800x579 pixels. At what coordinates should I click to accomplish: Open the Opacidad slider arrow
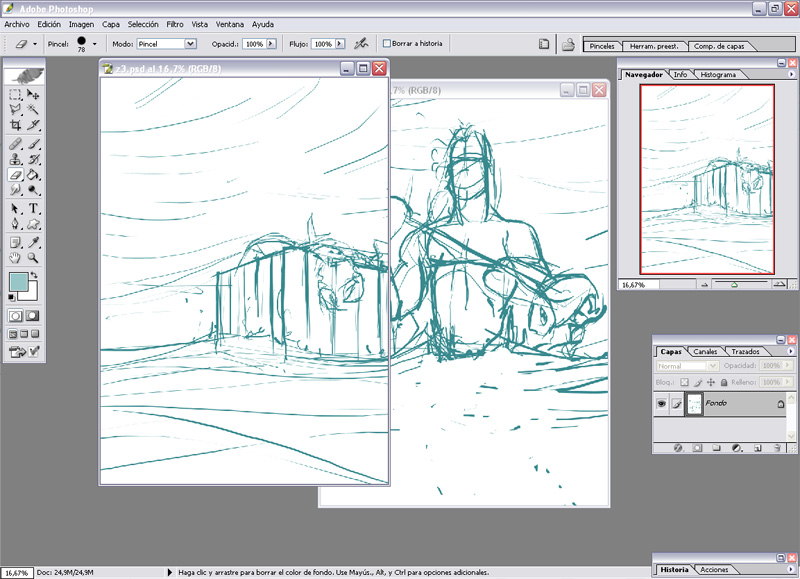click(x=271, y=44)
